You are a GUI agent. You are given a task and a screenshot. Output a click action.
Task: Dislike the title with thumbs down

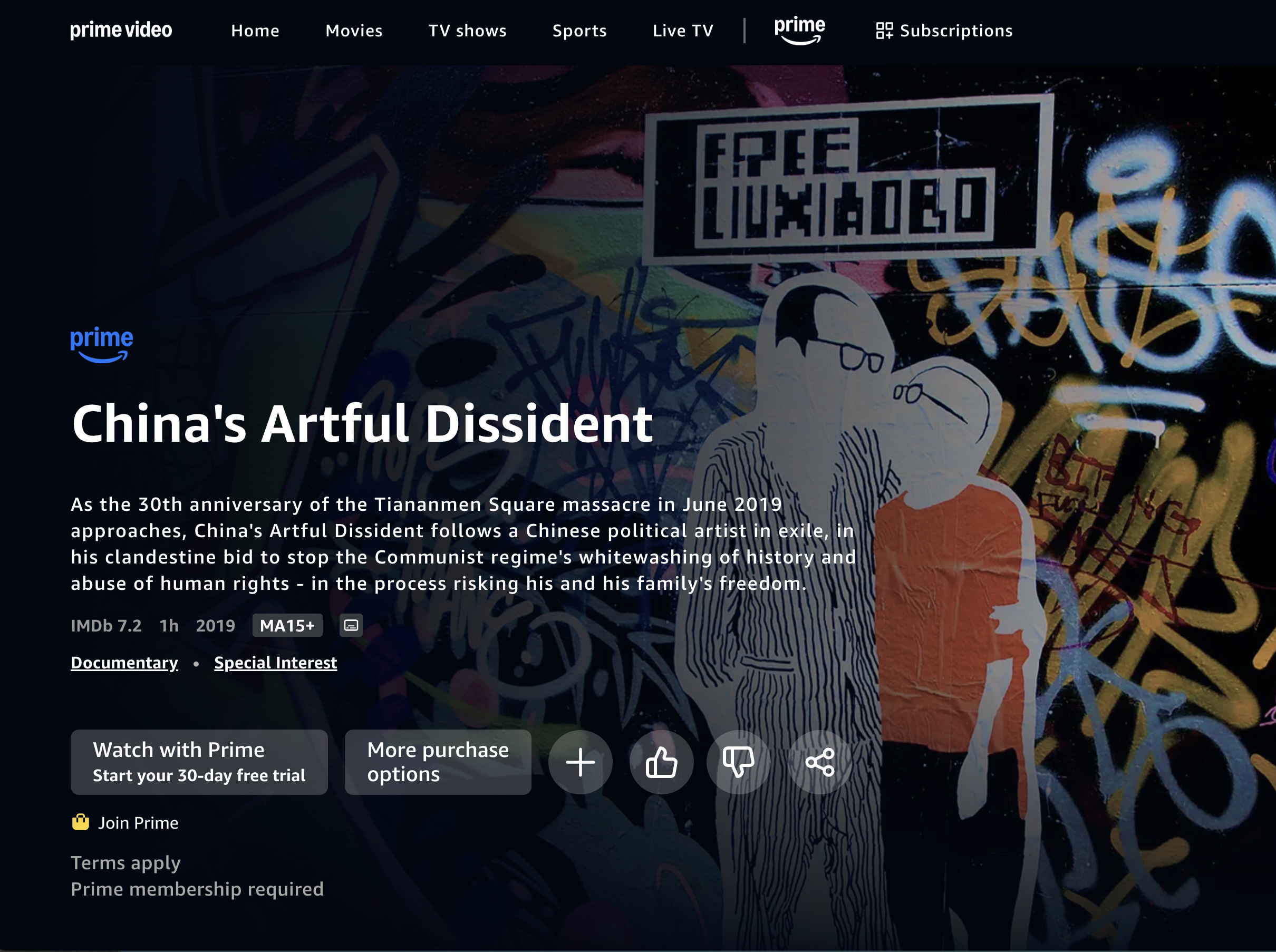click(738, 762)
